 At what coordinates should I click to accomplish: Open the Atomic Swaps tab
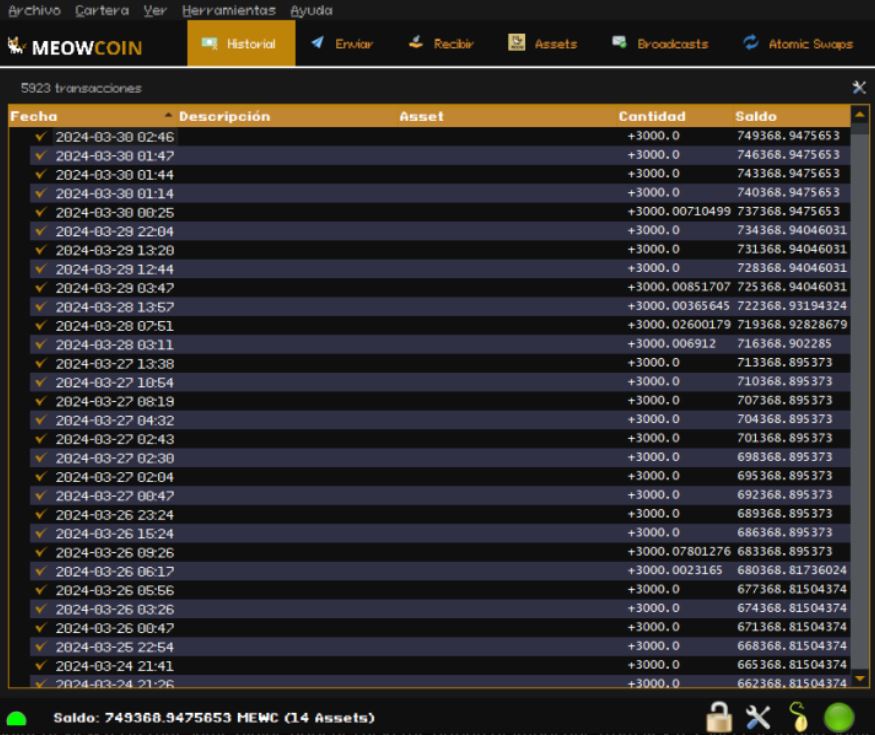tap(798, 44)
